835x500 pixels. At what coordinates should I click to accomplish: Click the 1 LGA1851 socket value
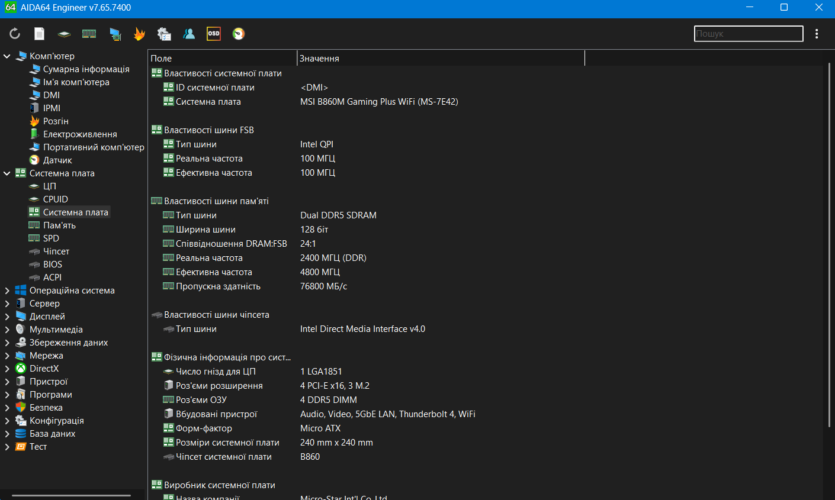(321, 372)
